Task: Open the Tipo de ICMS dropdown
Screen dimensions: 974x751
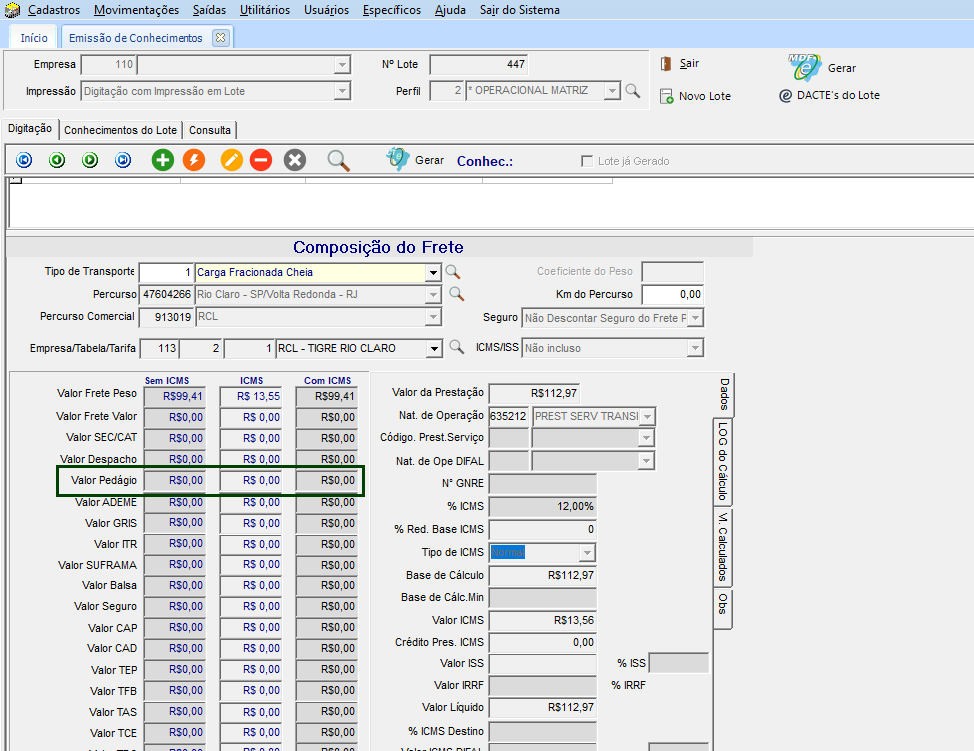Action: pos(587,553)
